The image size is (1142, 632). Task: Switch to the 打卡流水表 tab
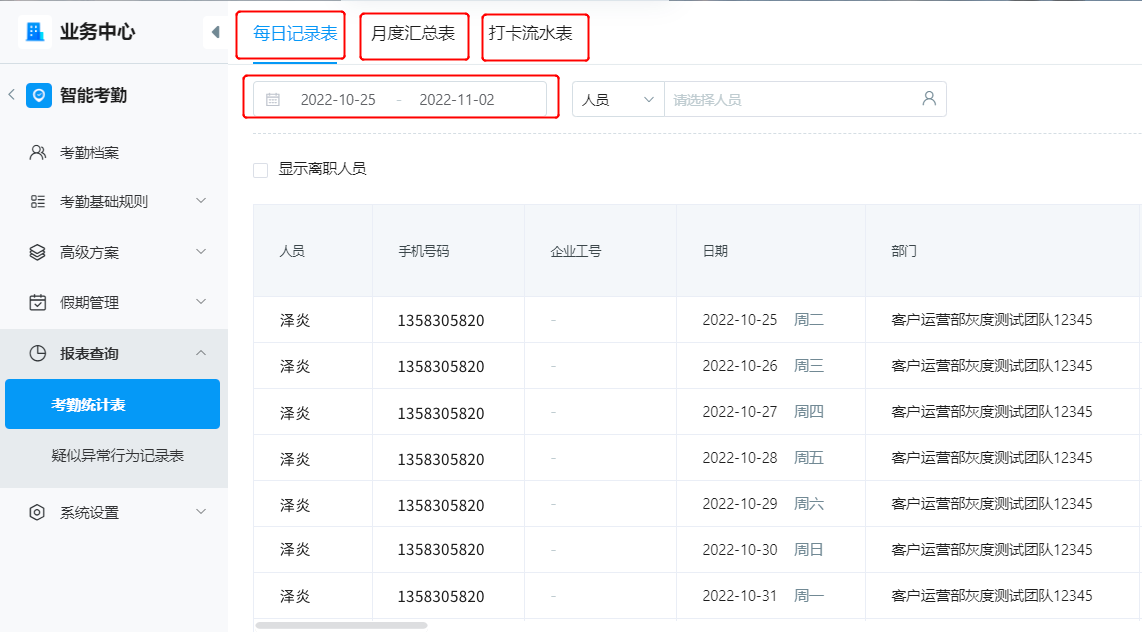[x=531, y=33]
